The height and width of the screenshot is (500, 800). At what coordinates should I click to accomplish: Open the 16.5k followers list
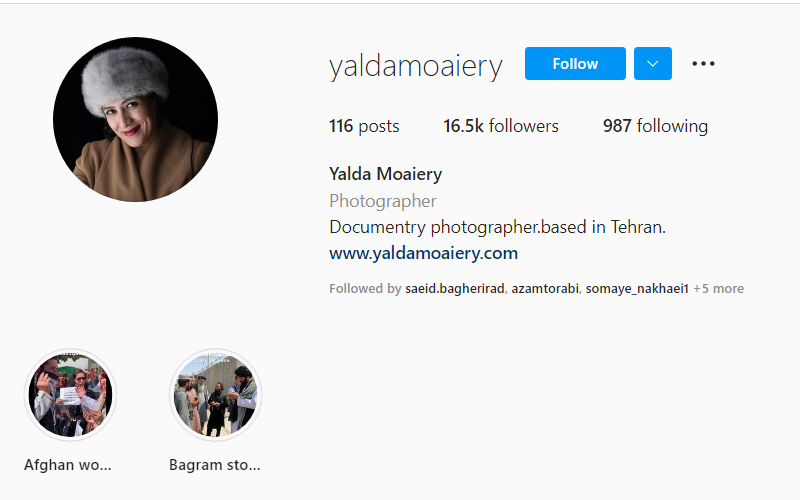(x=501, y=126)
